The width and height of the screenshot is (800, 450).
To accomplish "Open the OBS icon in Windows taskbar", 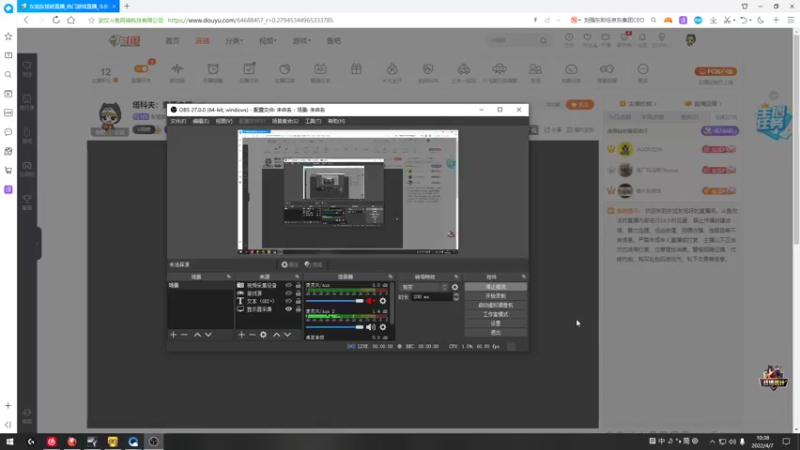I will (x=154, y=441).
